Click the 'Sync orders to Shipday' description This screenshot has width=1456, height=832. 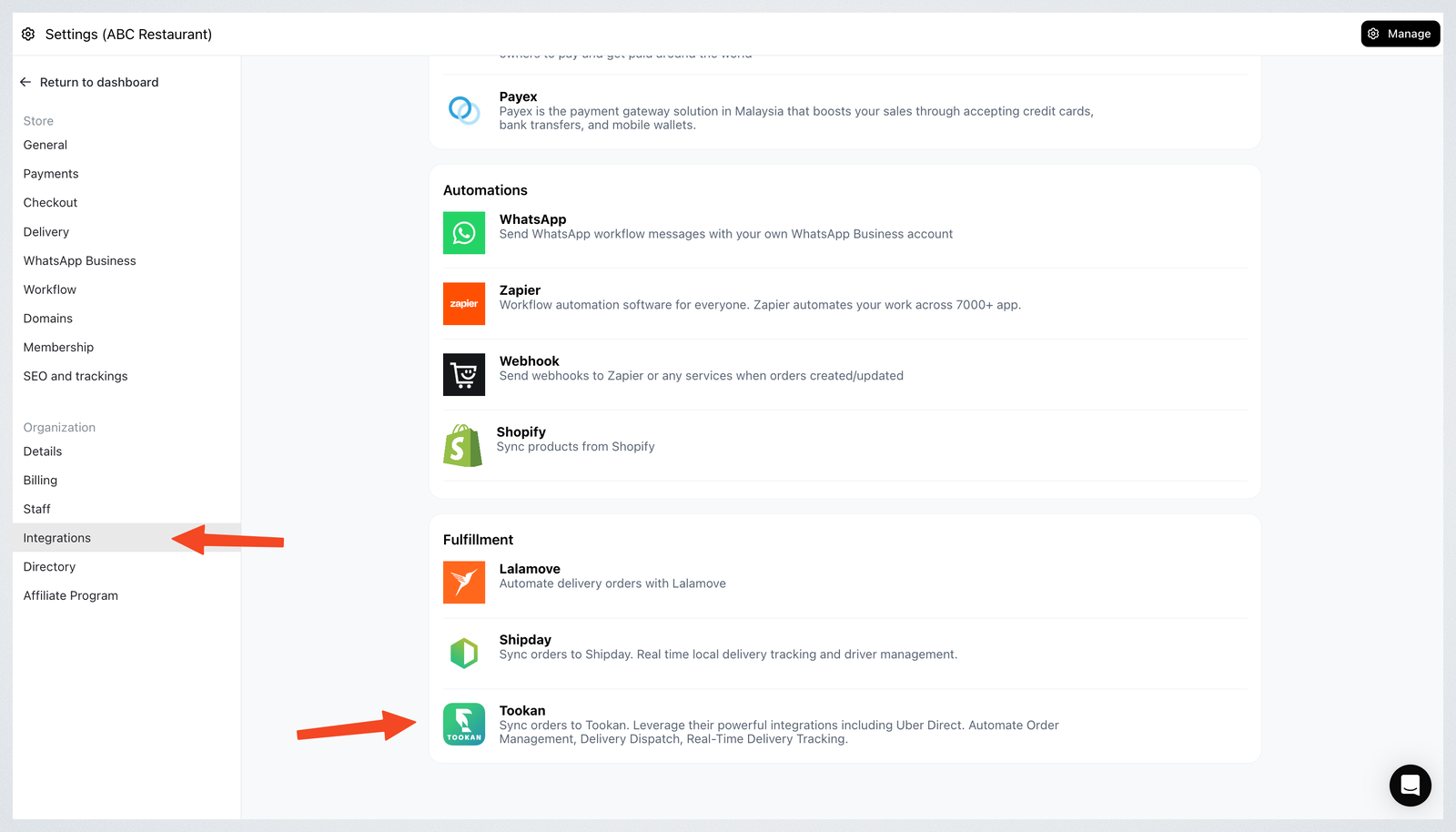coord(728,654)
